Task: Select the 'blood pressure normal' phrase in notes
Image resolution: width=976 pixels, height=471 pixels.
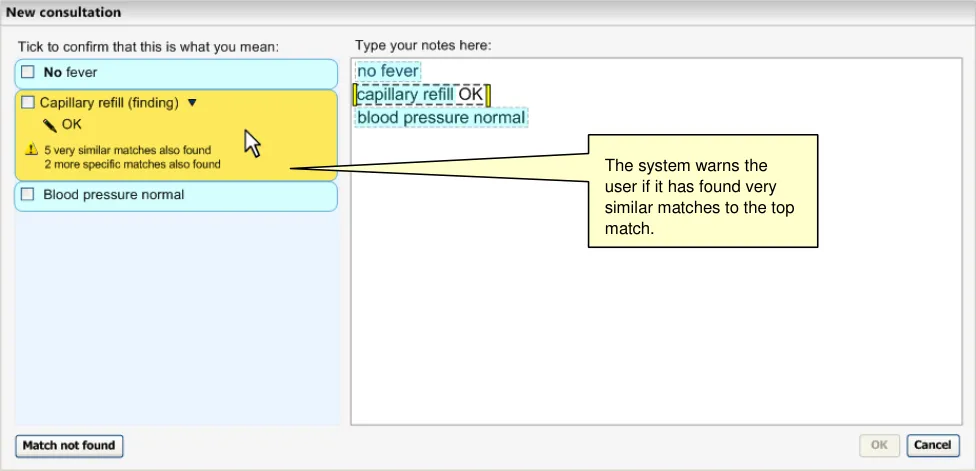Action: (441, 118)
